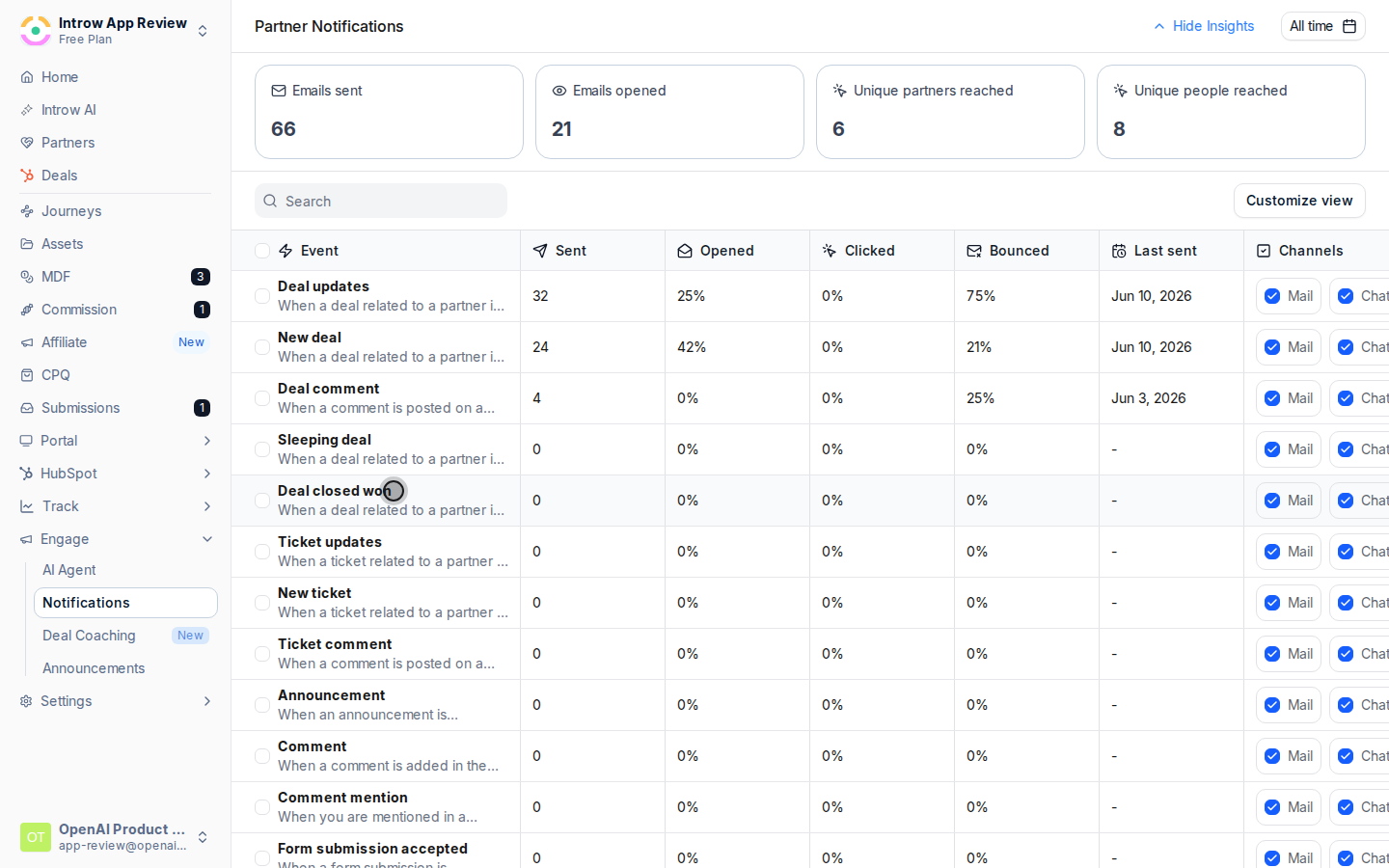Uncheck Mail channel for New deal
Image resolution: width=1389 pixels, height=868 pixels.
point(1272,347)
